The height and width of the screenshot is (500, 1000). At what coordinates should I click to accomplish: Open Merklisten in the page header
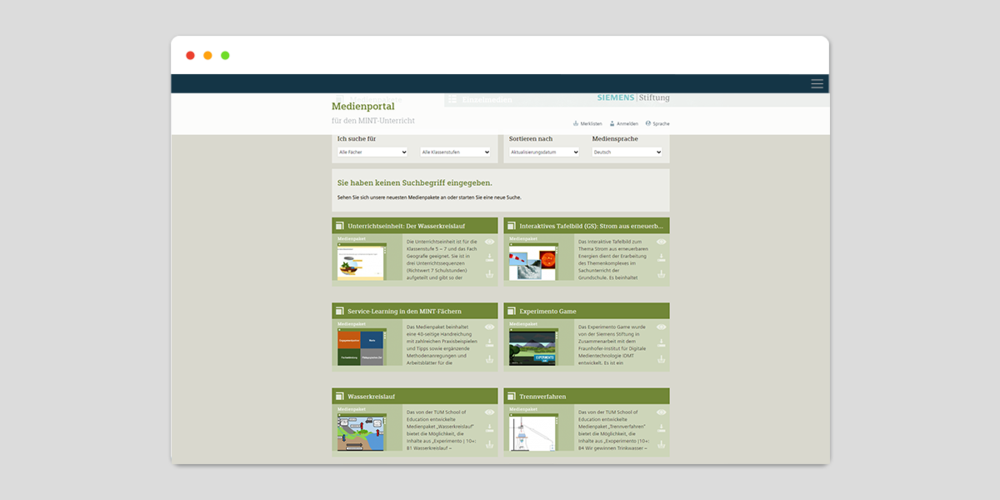(x=587, y=124)
